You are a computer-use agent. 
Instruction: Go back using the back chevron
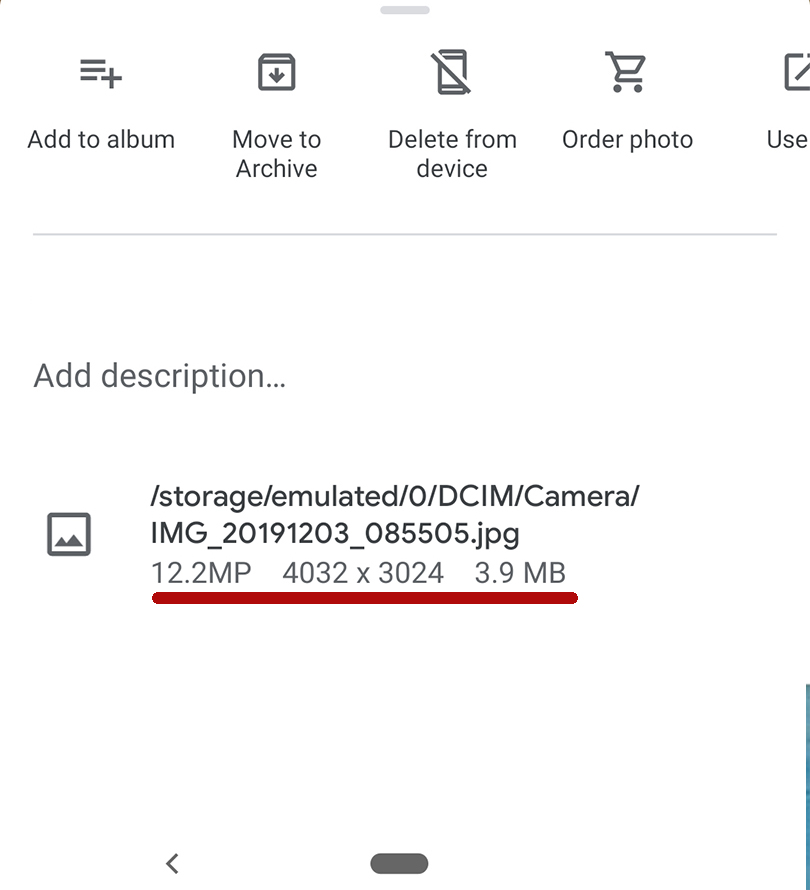(172, 863)
